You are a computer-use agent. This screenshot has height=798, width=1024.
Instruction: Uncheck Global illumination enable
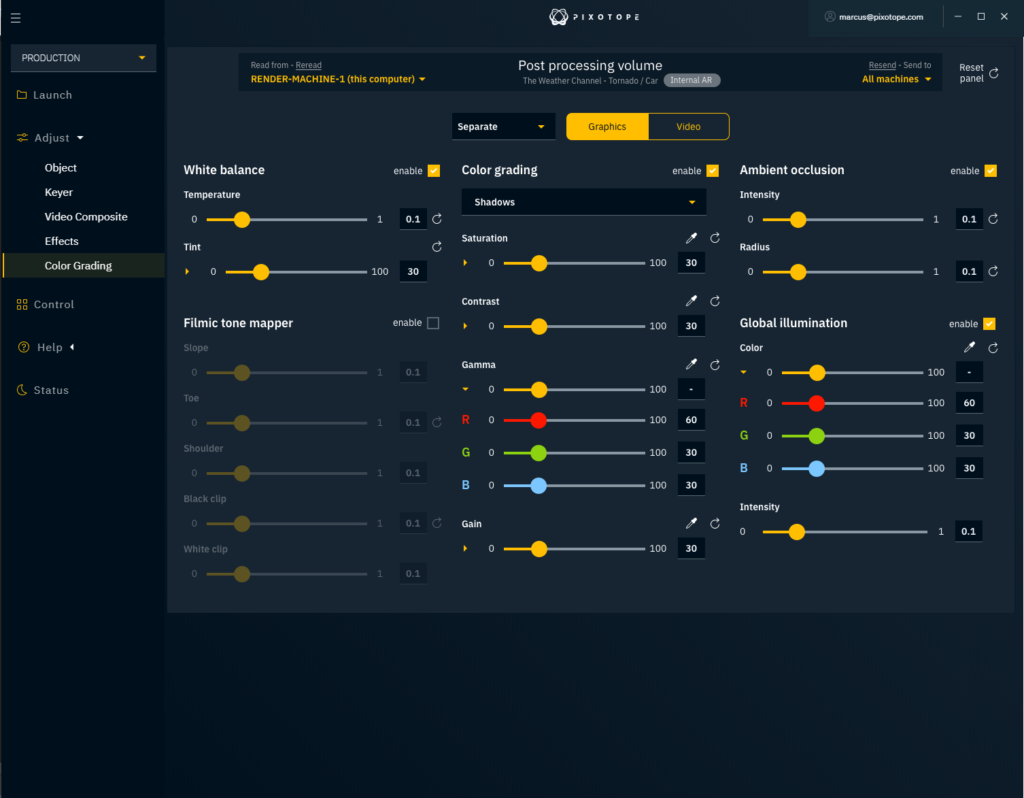click(x=989, y=323)
